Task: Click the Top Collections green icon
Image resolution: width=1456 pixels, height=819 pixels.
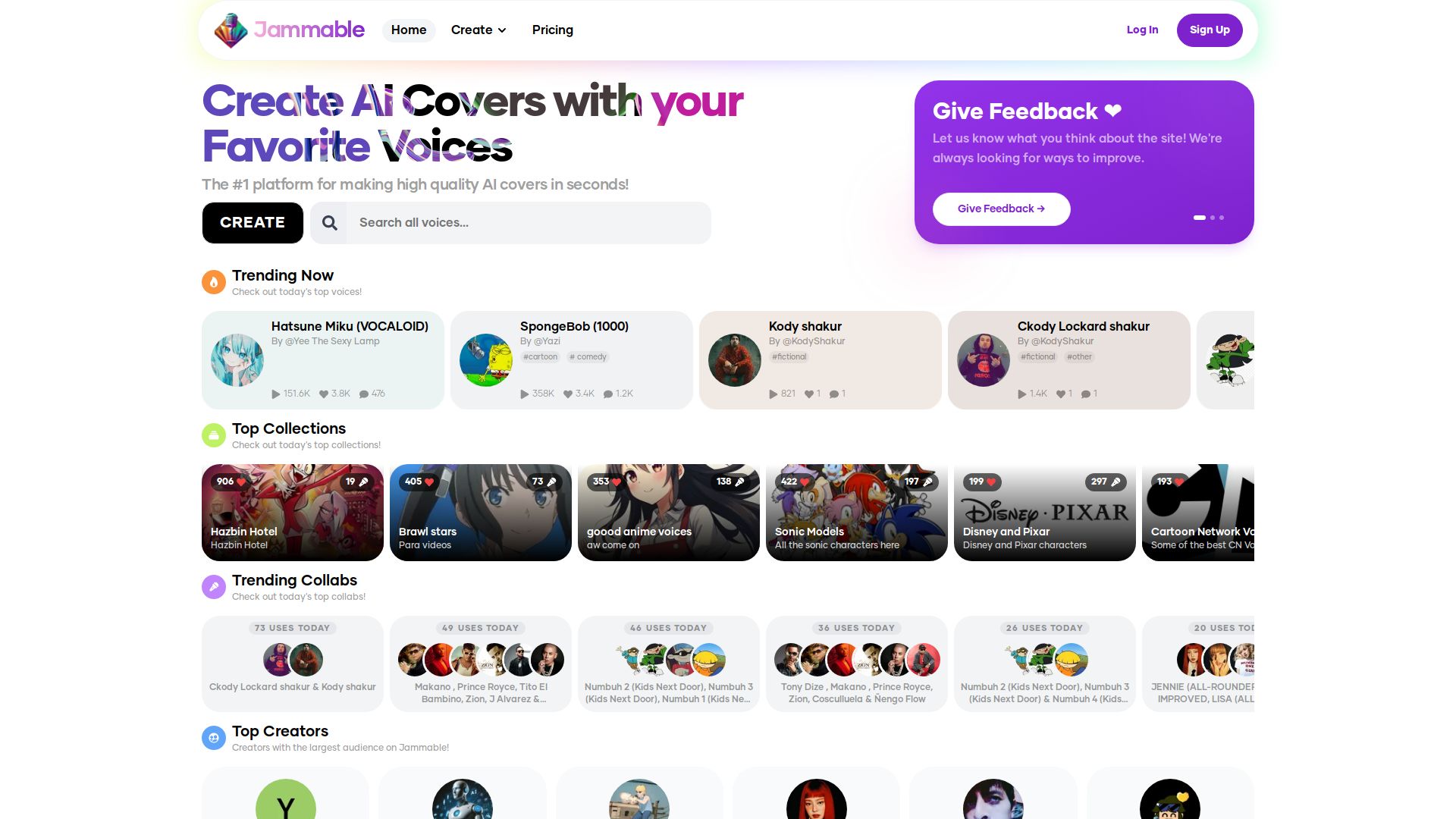Action: tap(214, 435)
